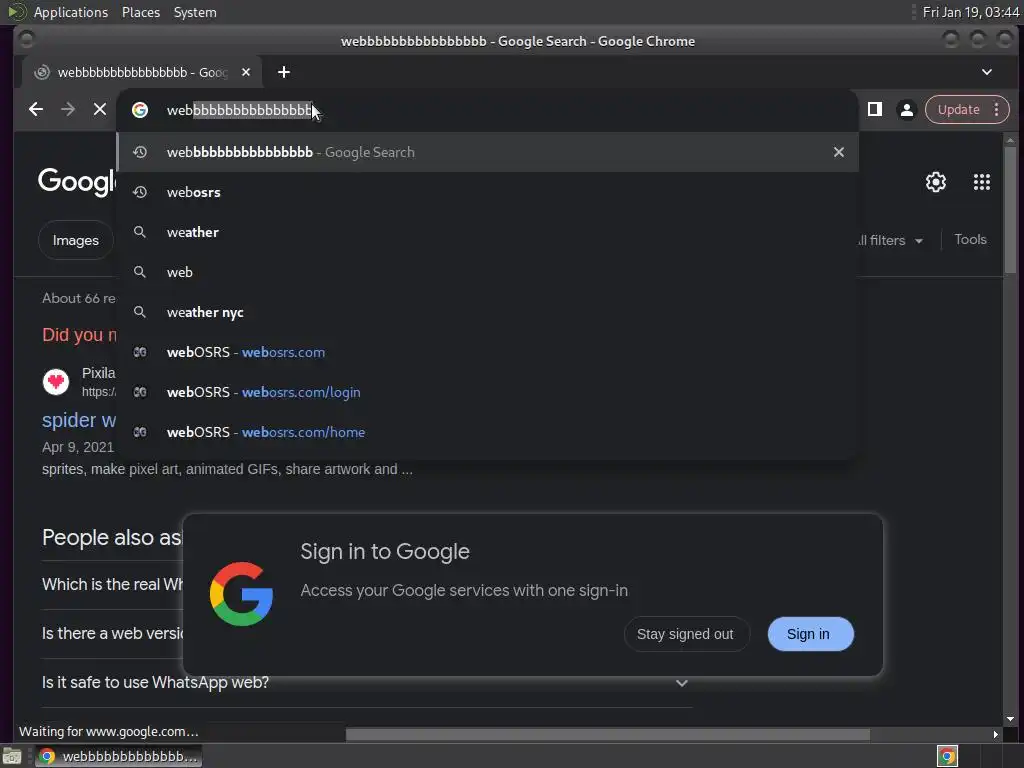
Task: Click the show desktop icon in the bottom panel
Action: pyautogui.click(x=12, y=756)
